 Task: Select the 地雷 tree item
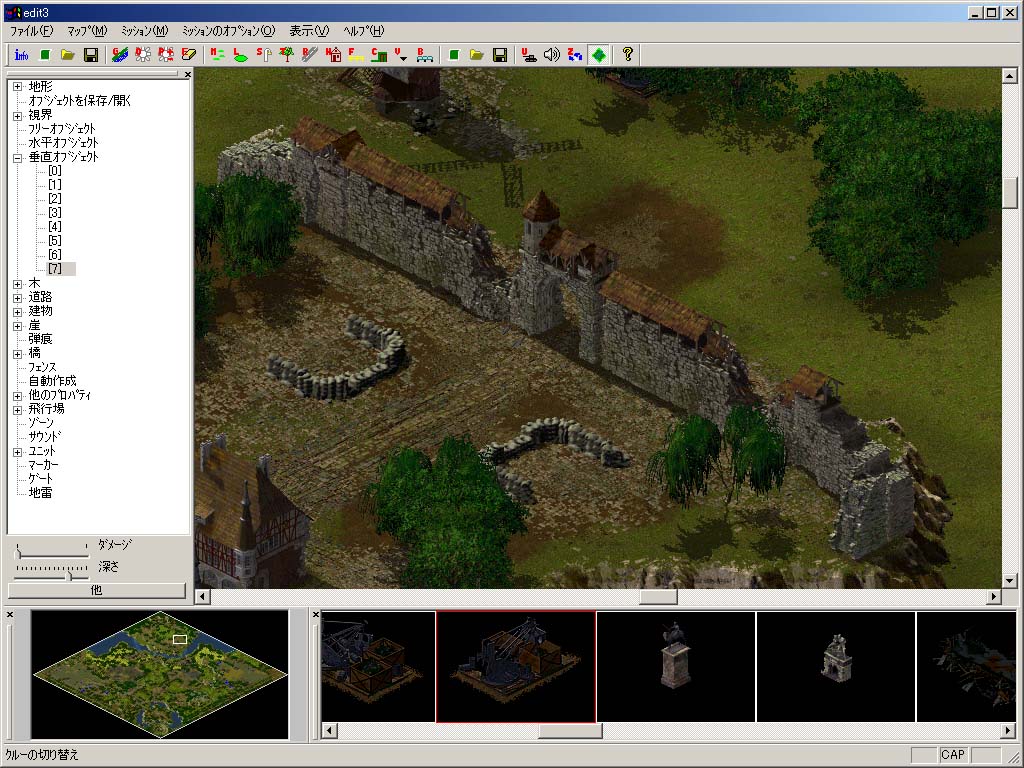(40, 493)
